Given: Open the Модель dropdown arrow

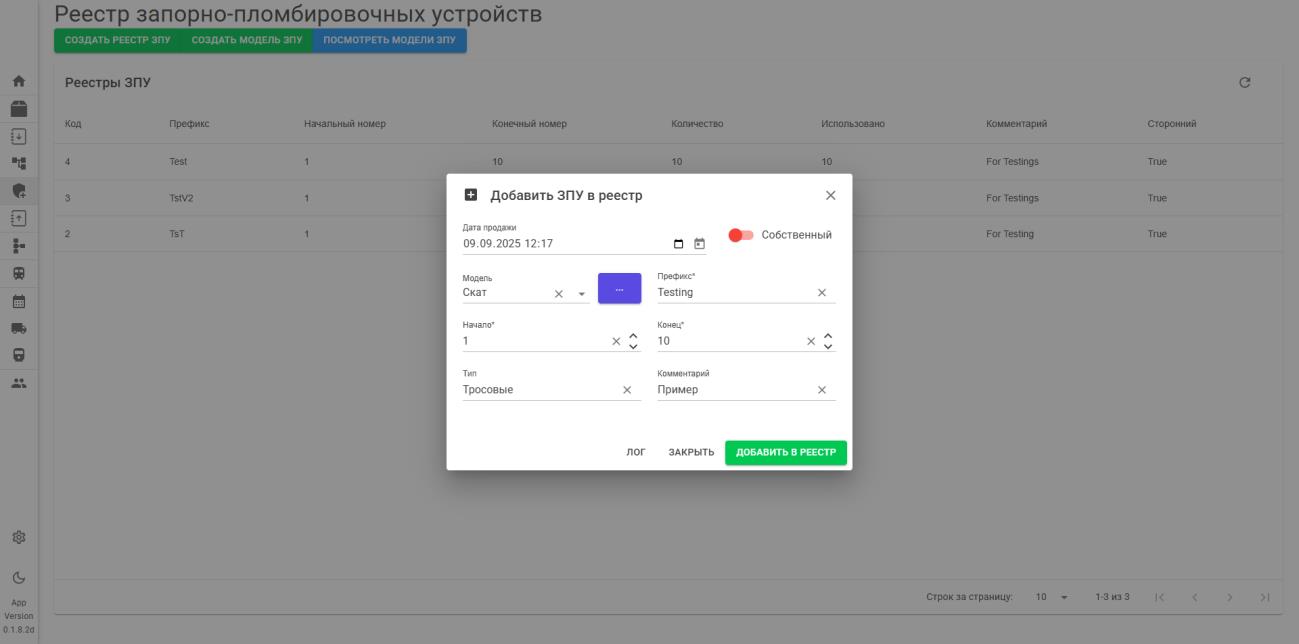Looking at the screenshot, I should (581, 292).
